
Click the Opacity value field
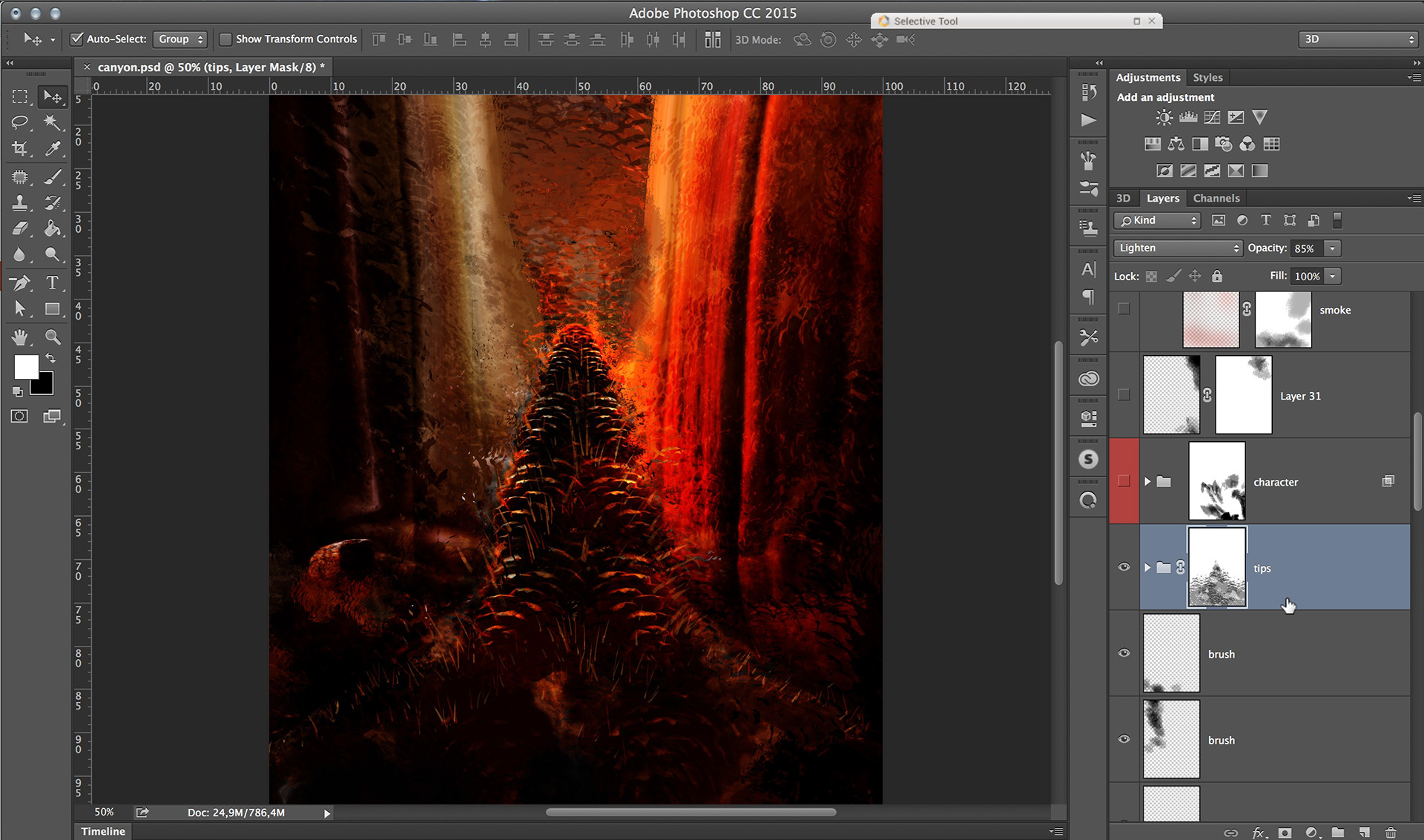(x=1308, y=248)
